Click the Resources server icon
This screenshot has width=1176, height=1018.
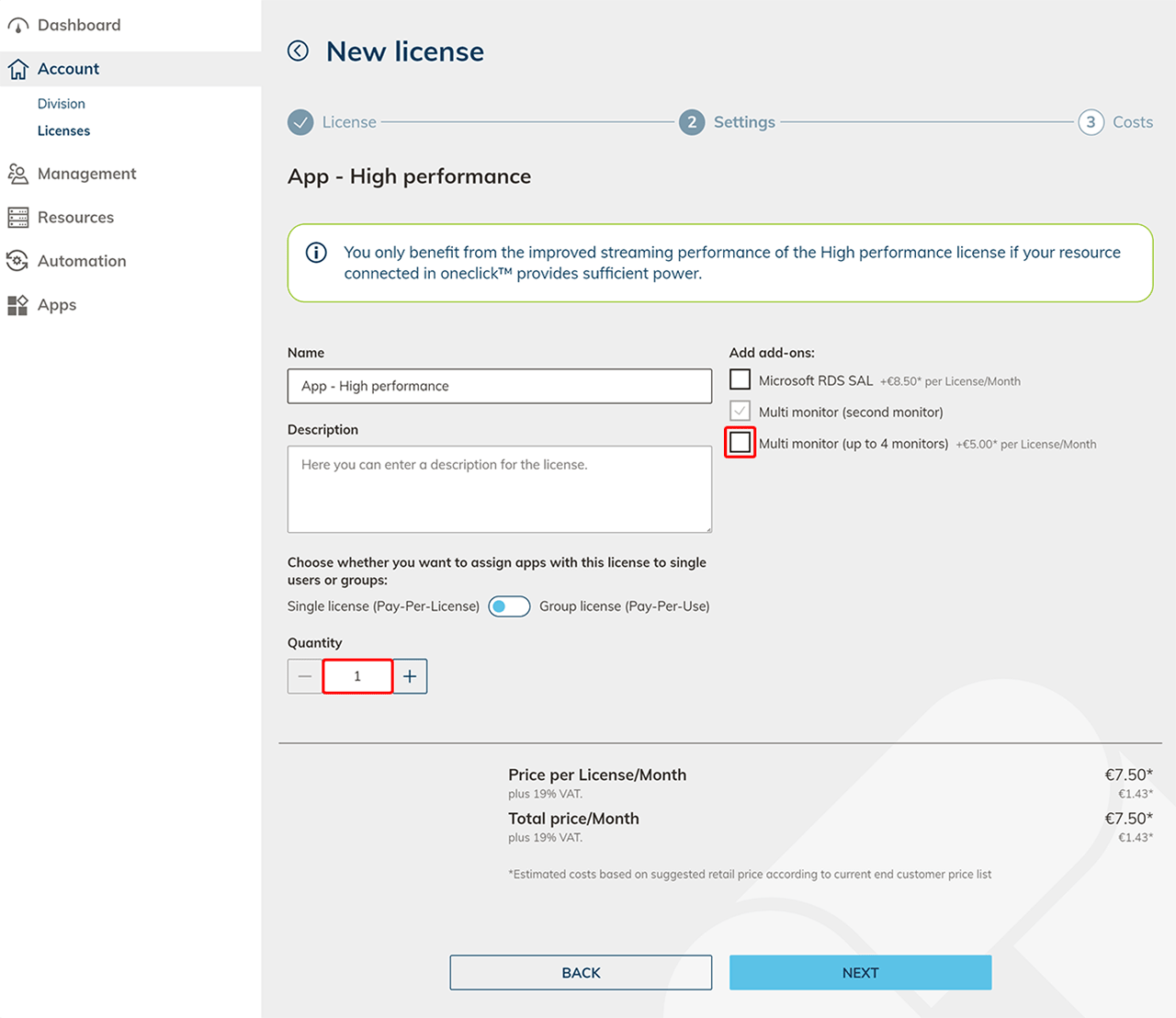[x=17, y=218]
